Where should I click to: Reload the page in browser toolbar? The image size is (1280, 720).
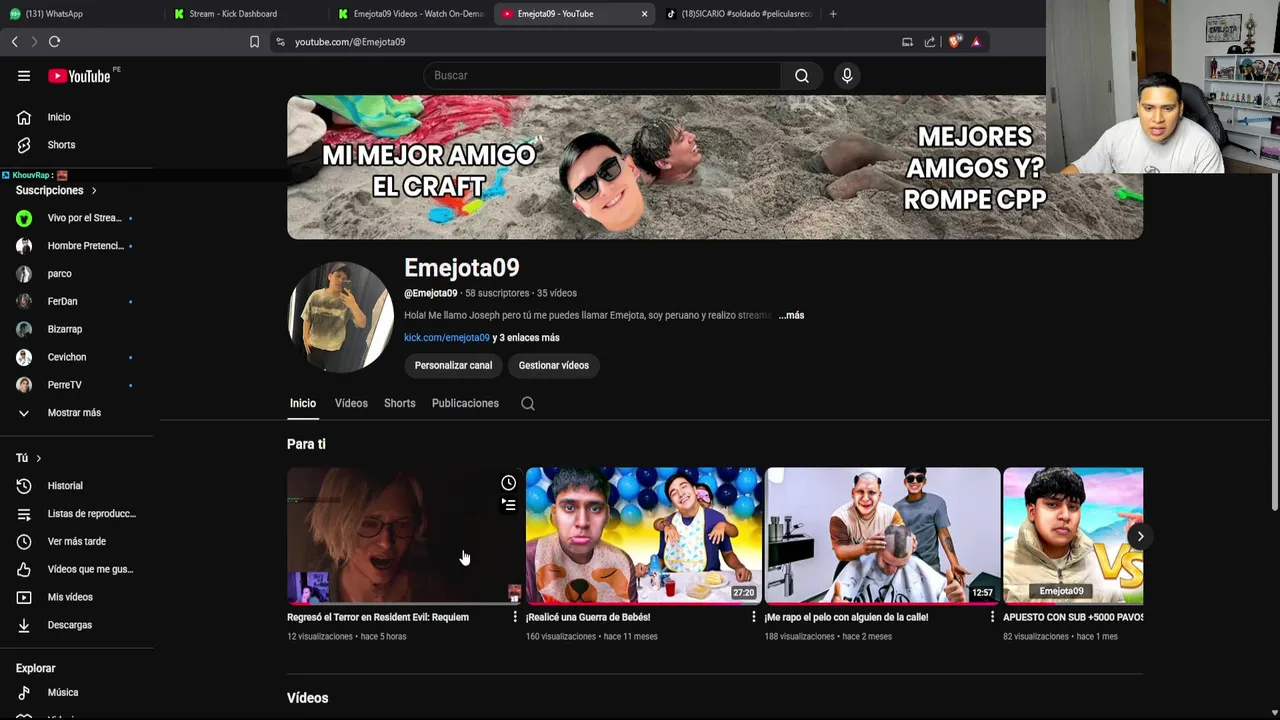point(54,42)
